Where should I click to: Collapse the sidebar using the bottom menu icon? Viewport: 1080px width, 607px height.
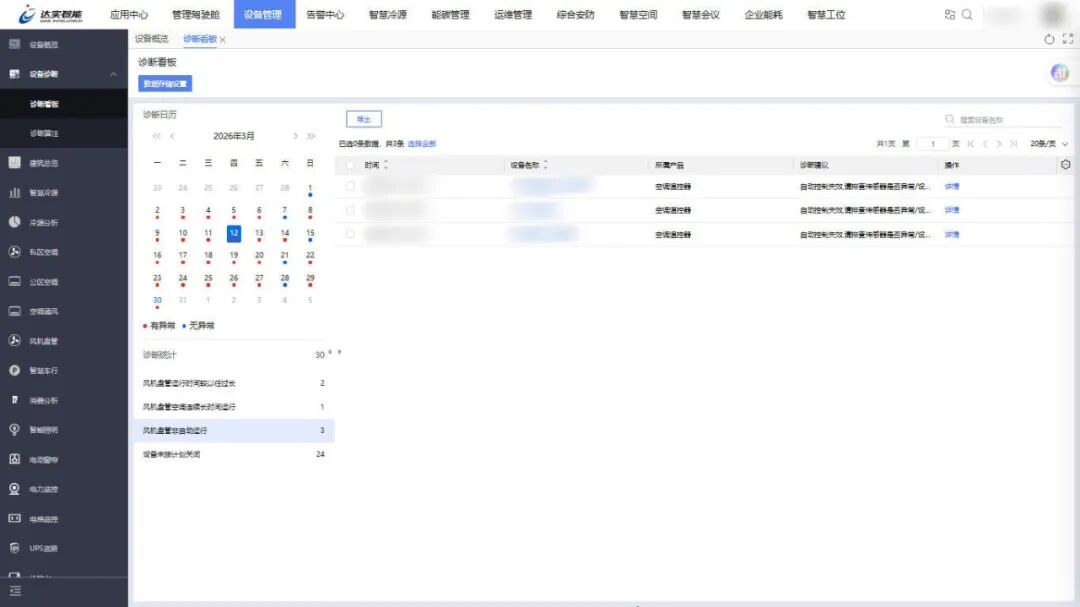15,591
